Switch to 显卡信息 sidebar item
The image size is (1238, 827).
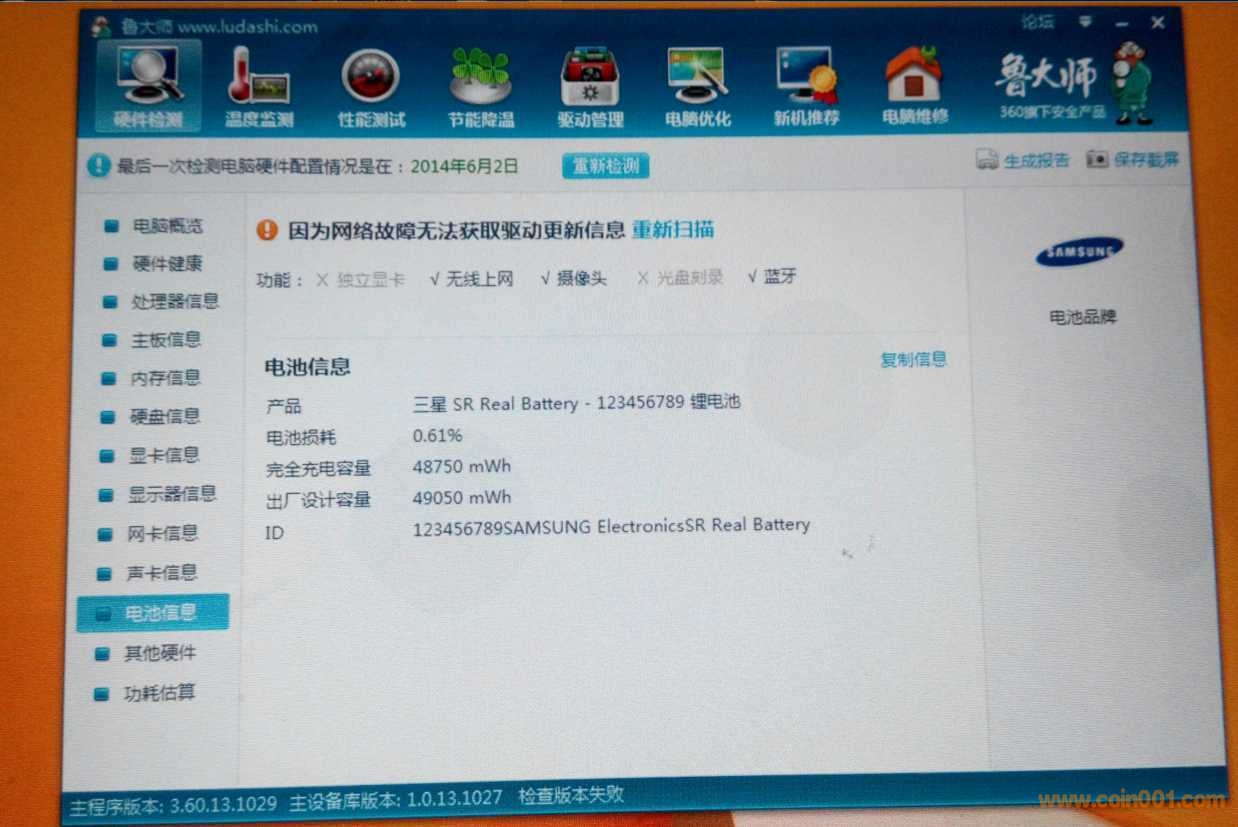tap(164, 456)
